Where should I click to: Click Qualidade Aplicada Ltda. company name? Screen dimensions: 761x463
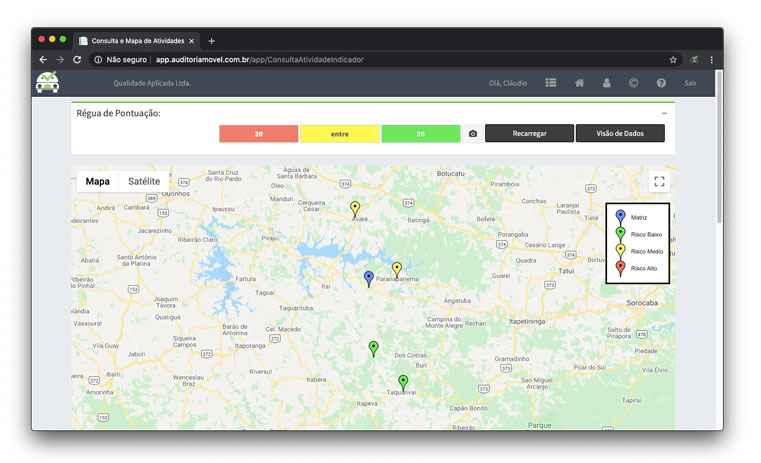(152, 83)
